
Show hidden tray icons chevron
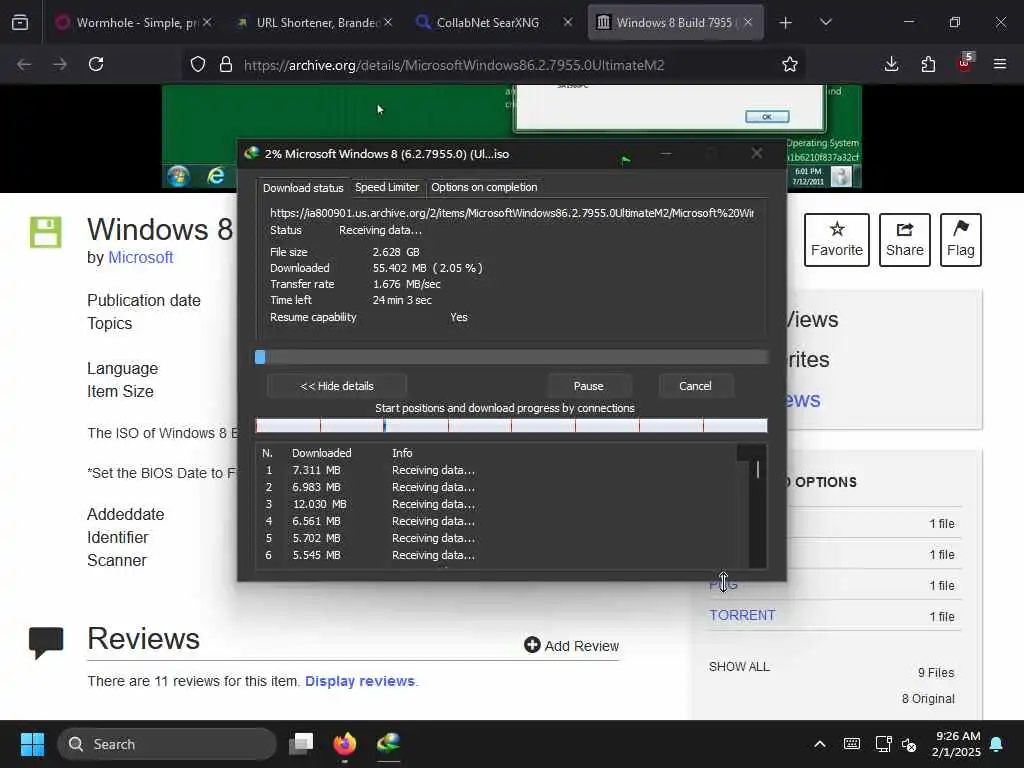[820, 744]
